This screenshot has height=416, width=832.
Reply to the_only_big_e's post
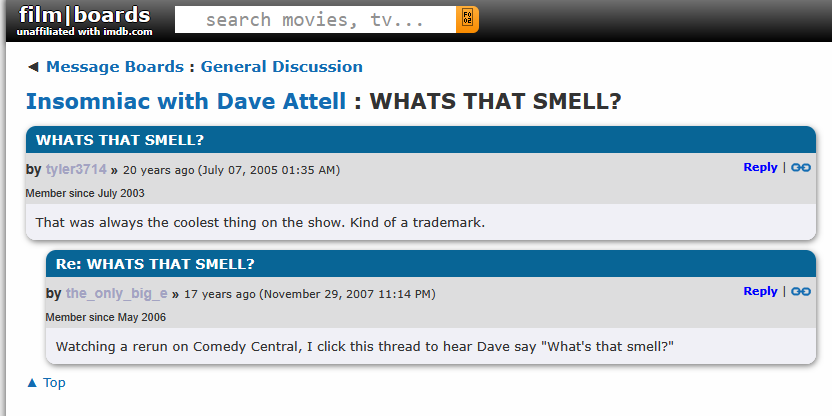click(x=760, y=291)
